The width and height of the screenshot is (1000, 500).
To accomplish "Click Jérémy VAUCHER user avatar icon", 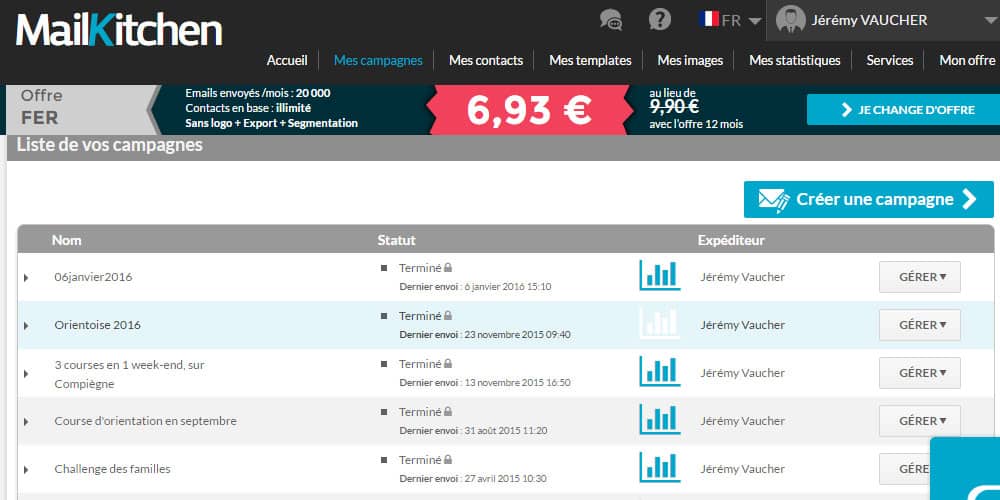I will pos(790,20).
